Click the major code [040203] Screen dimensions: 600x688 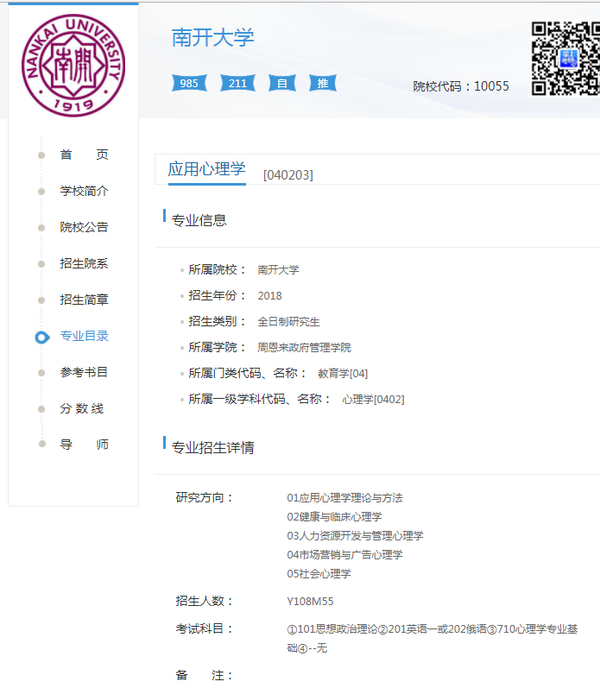pyautogui.click(x=288, y=175)
